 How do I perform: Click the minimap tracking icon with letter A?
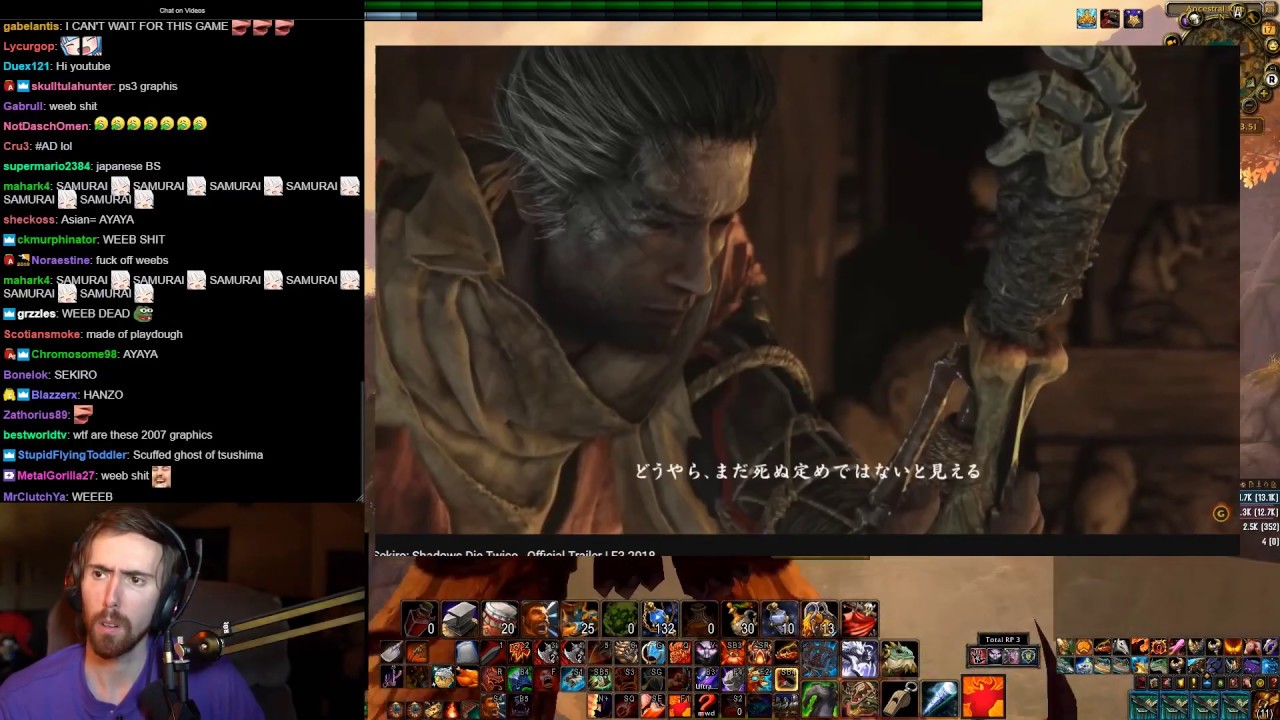click(x=1237, y=13)
